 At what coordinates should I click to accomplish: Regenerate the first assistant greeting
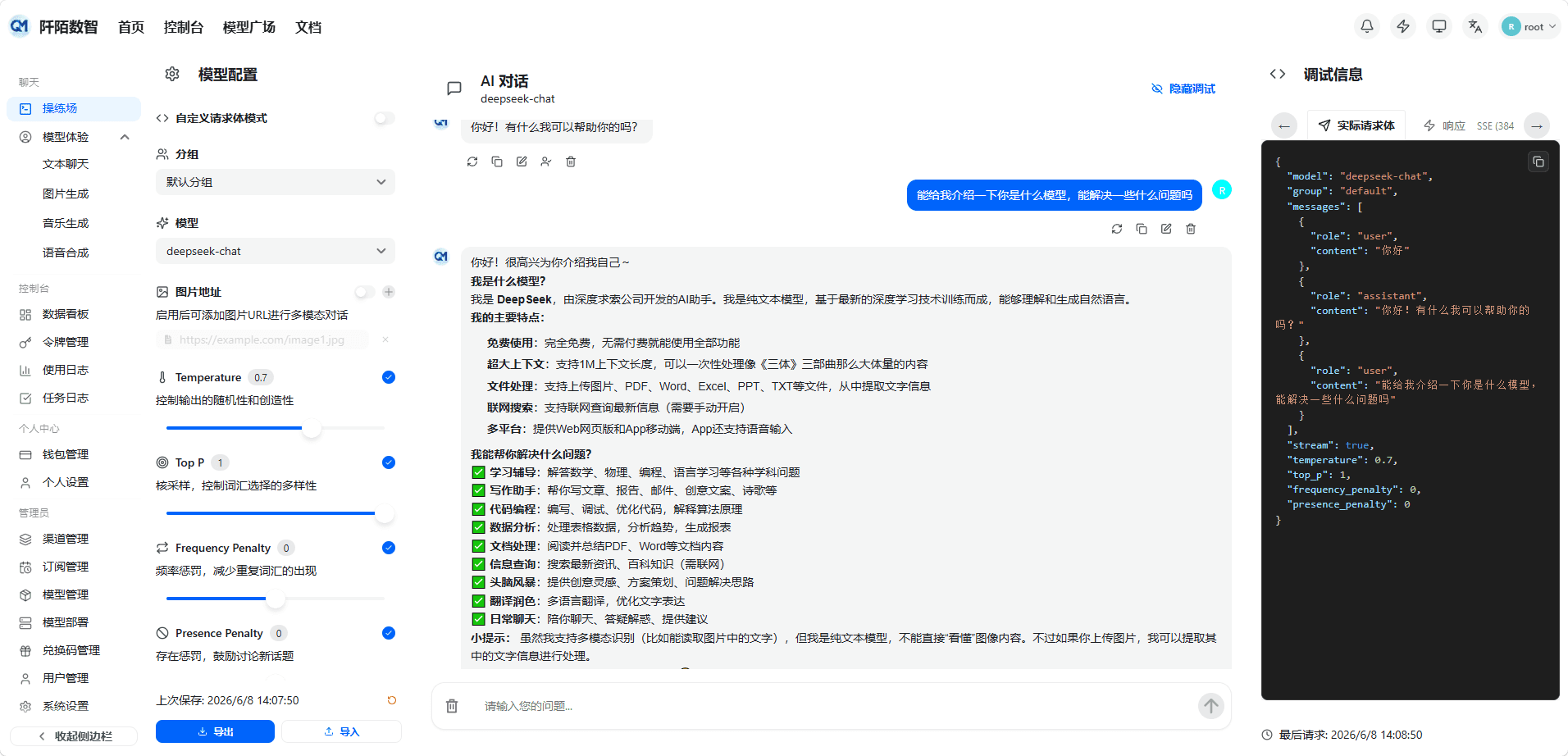click(x=472, y=162)
